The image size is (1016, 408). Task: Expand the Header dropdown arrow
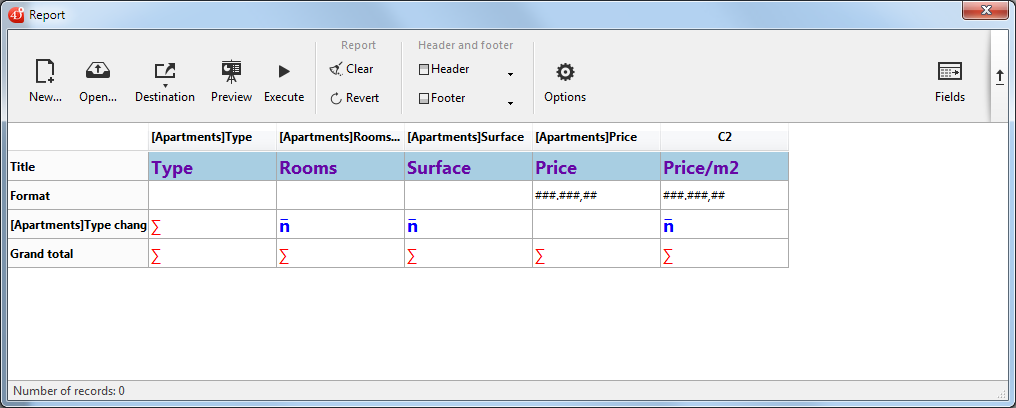pos(510,75)
